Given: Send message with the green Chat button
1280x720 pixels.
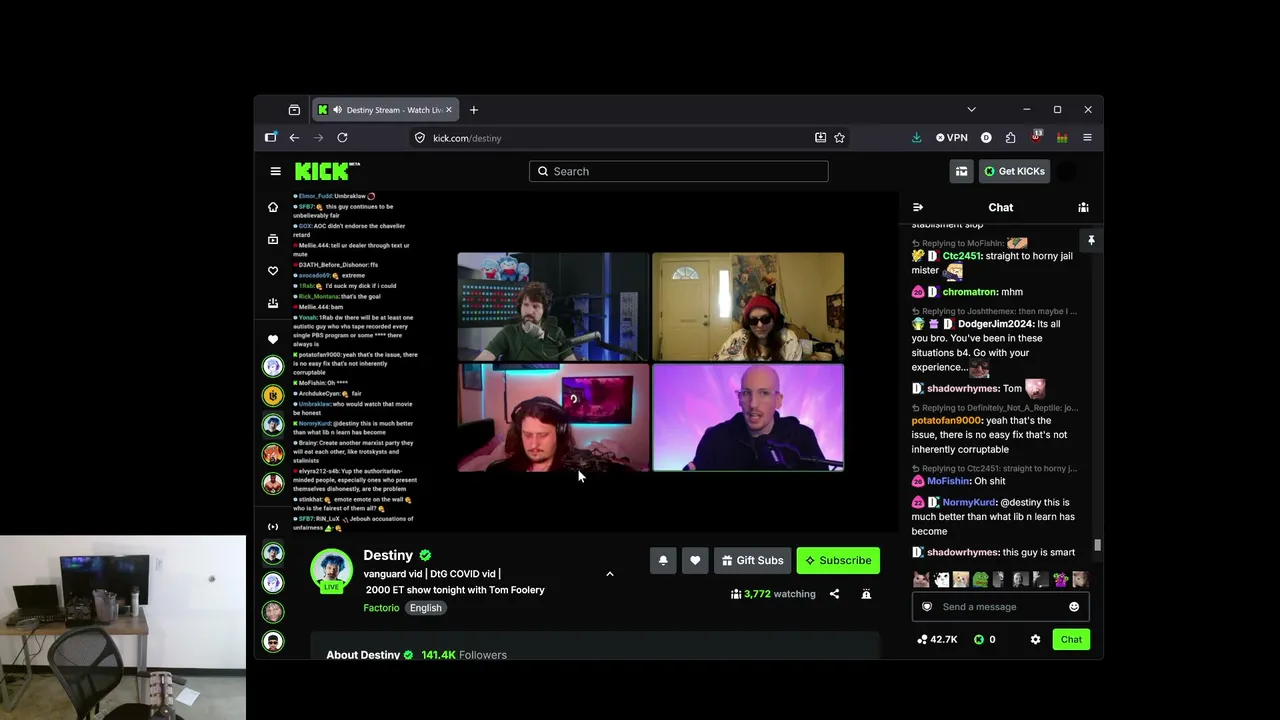Looking at the screenshot, I should [x=1071, y=639].
